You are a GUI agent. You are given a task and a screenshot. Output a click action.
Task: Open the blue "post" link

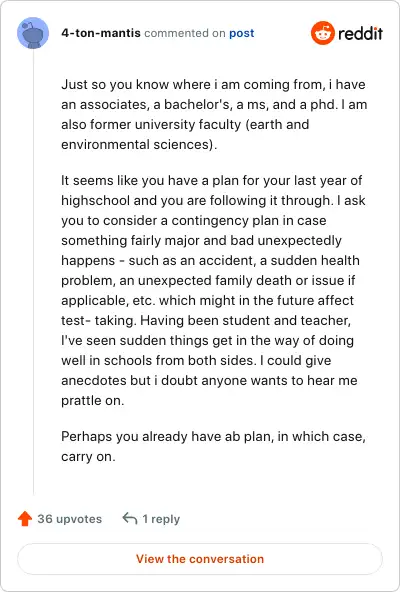[x=242, y=34]
